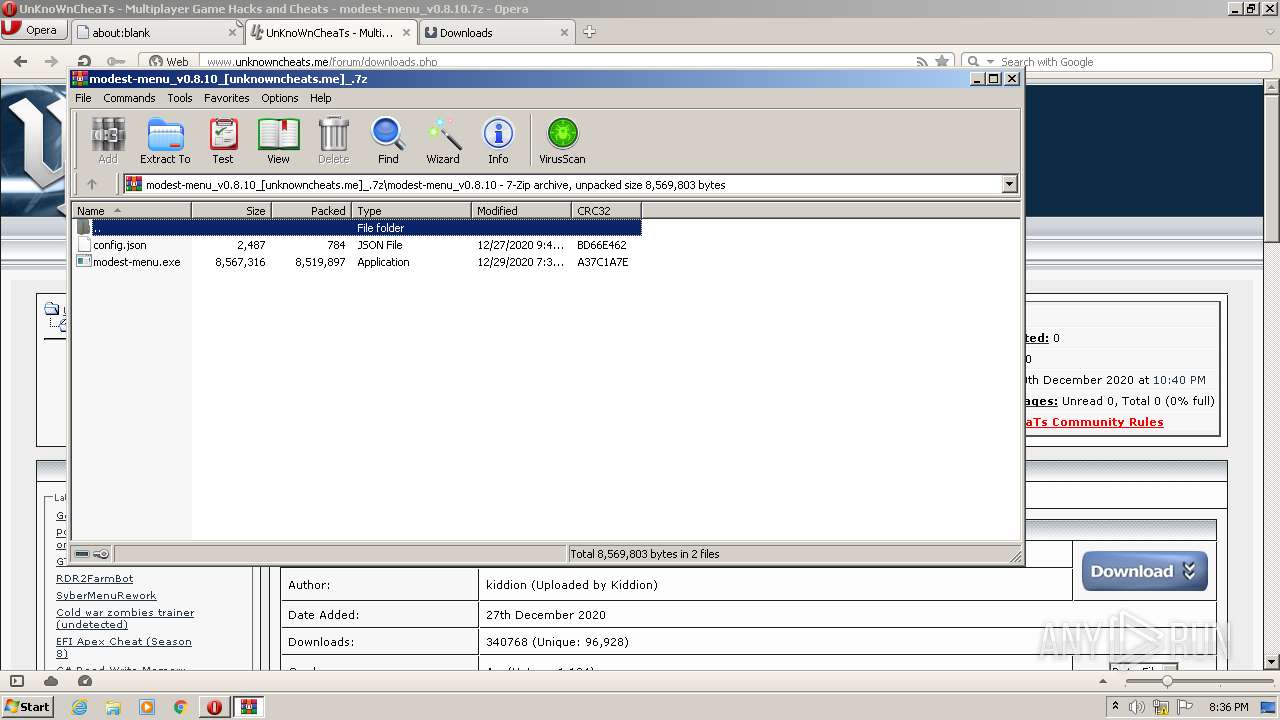Launch the Wizard wand tool

click(443, 140)
